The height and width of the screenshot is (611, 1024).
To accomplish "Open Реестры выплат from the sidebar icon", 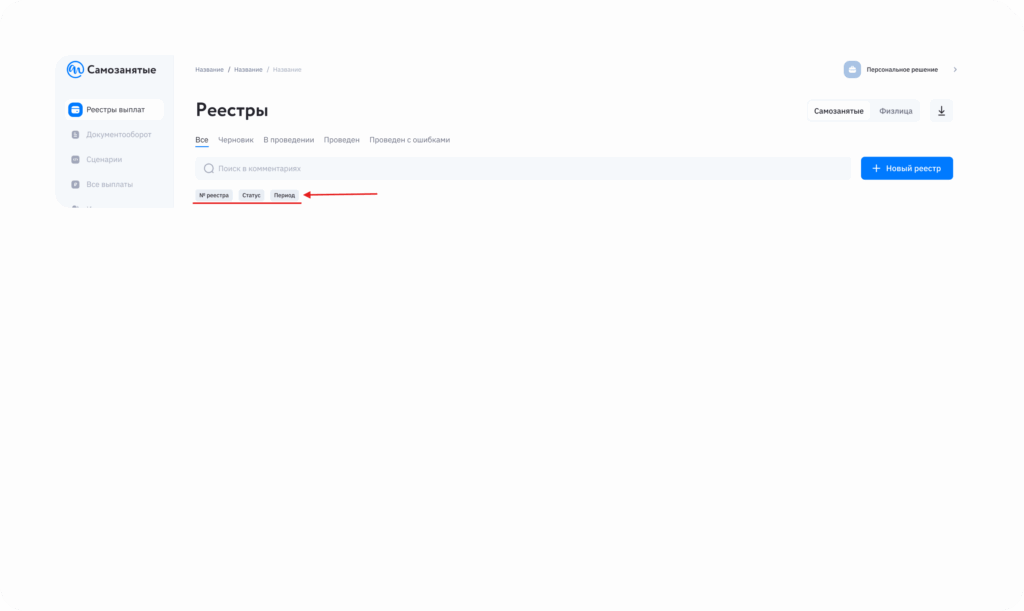I will pyautogui.click(x=75, y=109).
